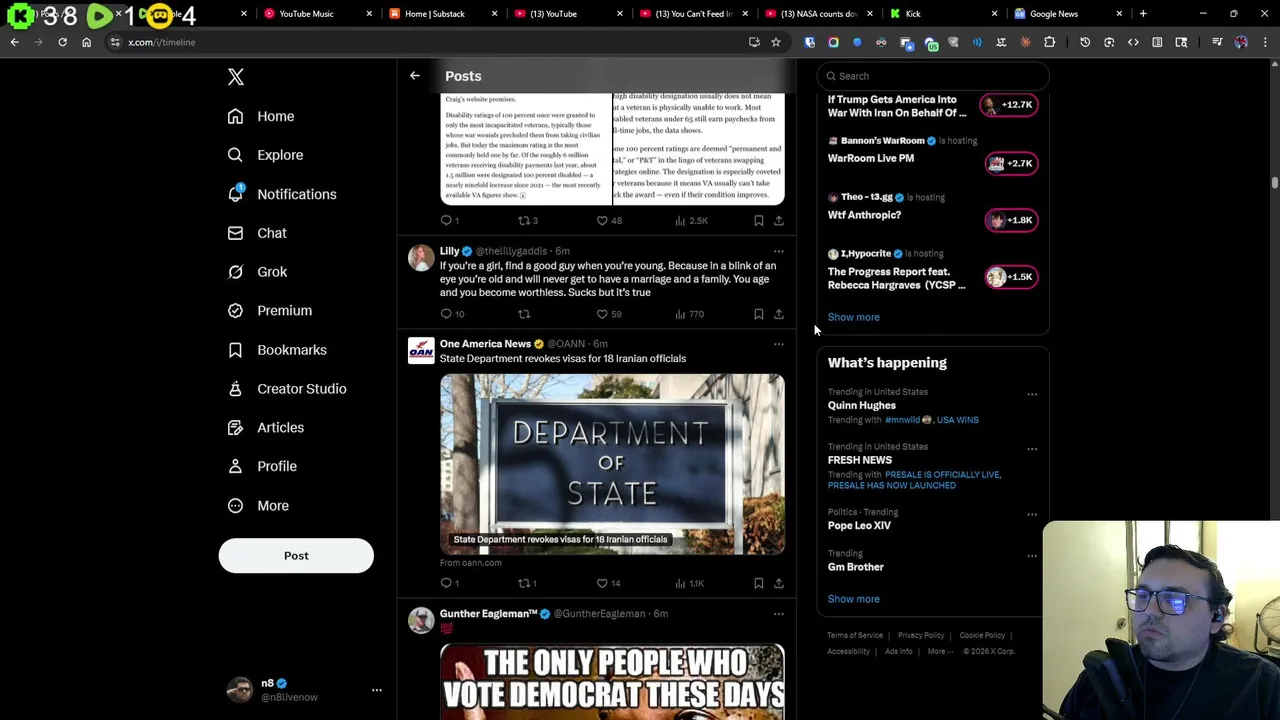This screenshot has width=1280, height=720.
Task: Open the Department of State article image
Action: [x=612, y=464]
